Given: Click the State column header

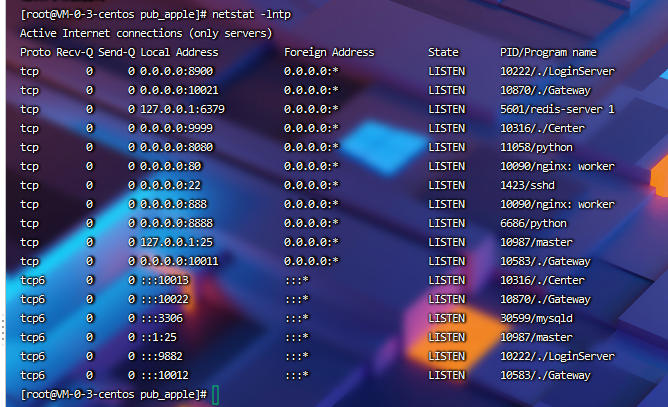Looking at the screenshot, I should click(x=444, y=52).
